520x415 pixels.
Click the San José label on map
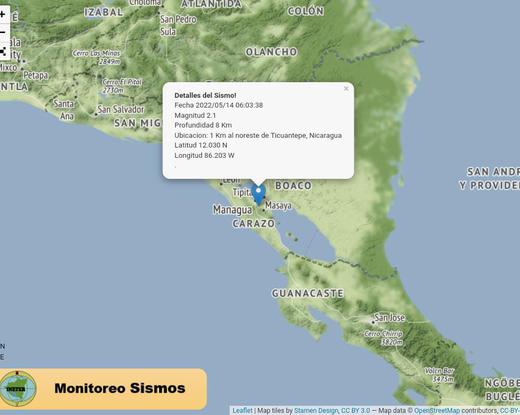click(389, 318)
